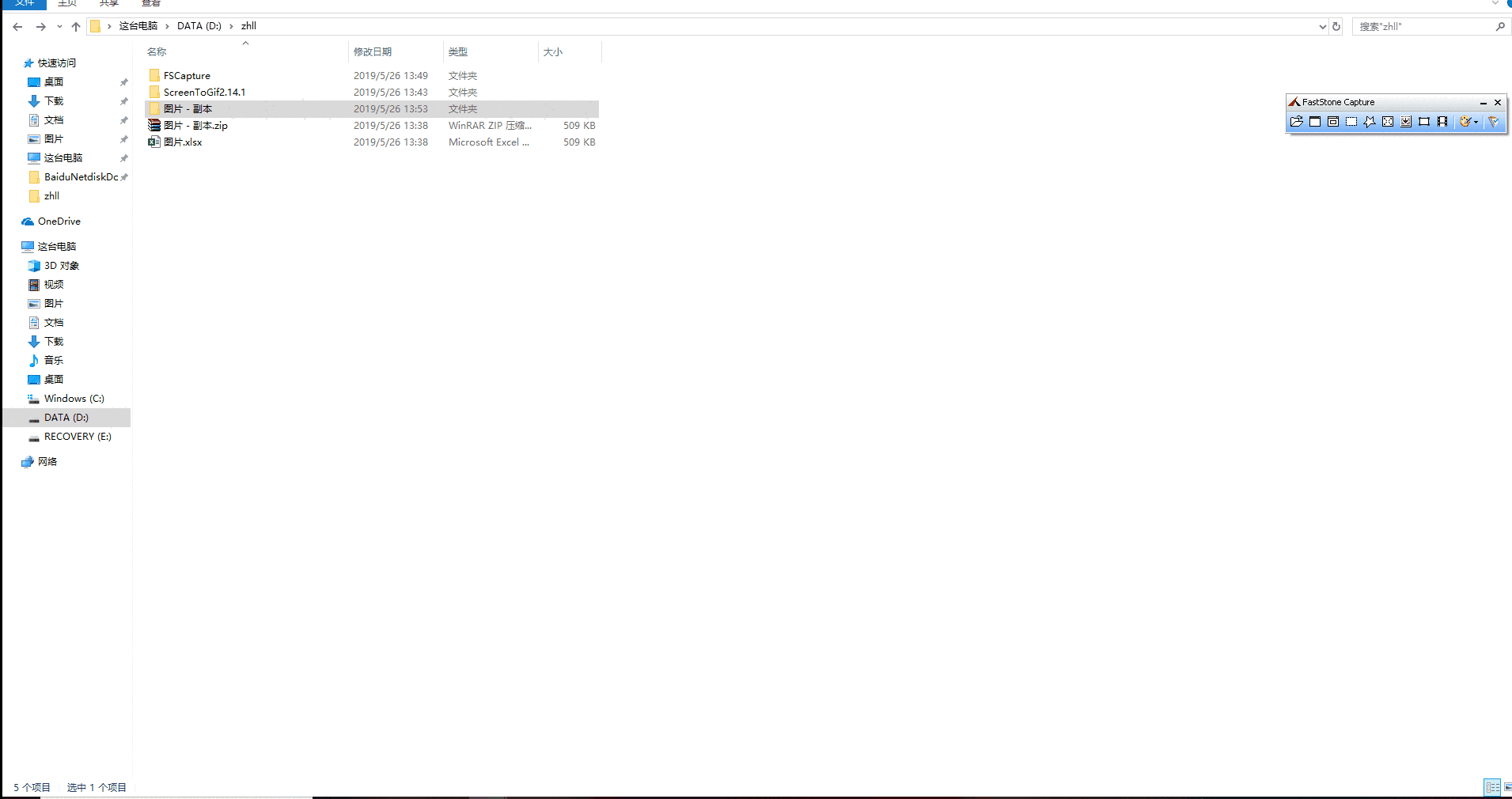Go up one folder level arrow

(x=76, y=27)
